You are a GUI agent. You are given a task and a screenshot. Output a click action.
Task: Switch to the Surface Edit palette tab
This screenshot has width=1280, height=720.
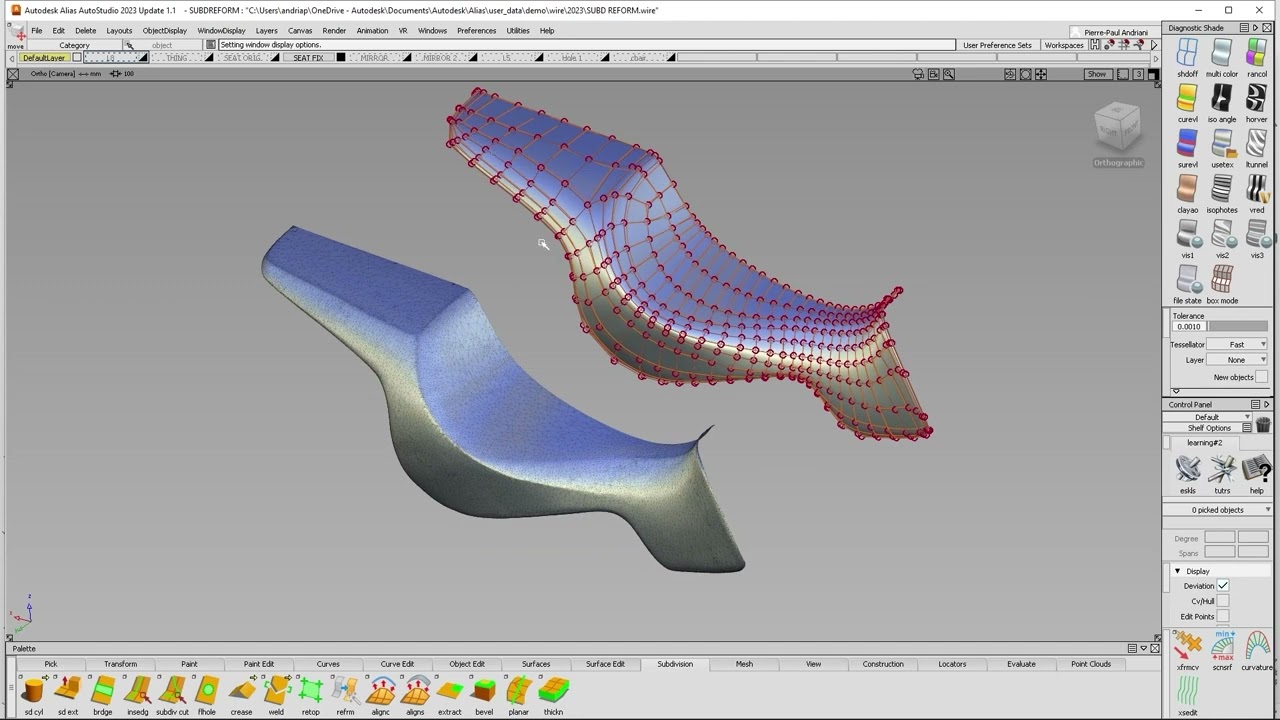pos(605,664)
